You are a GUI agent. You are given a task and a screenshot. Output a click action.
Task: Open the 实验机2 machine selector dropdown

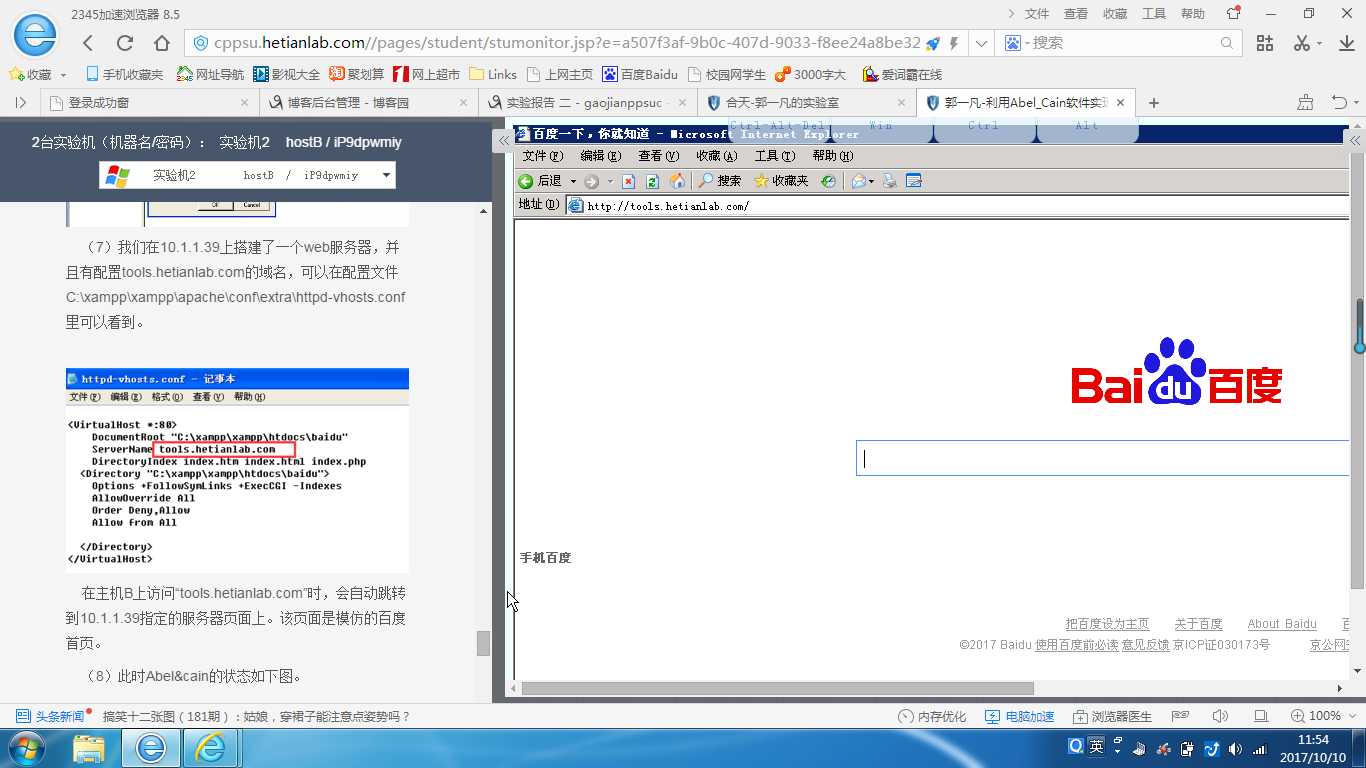tap(247, 175)
